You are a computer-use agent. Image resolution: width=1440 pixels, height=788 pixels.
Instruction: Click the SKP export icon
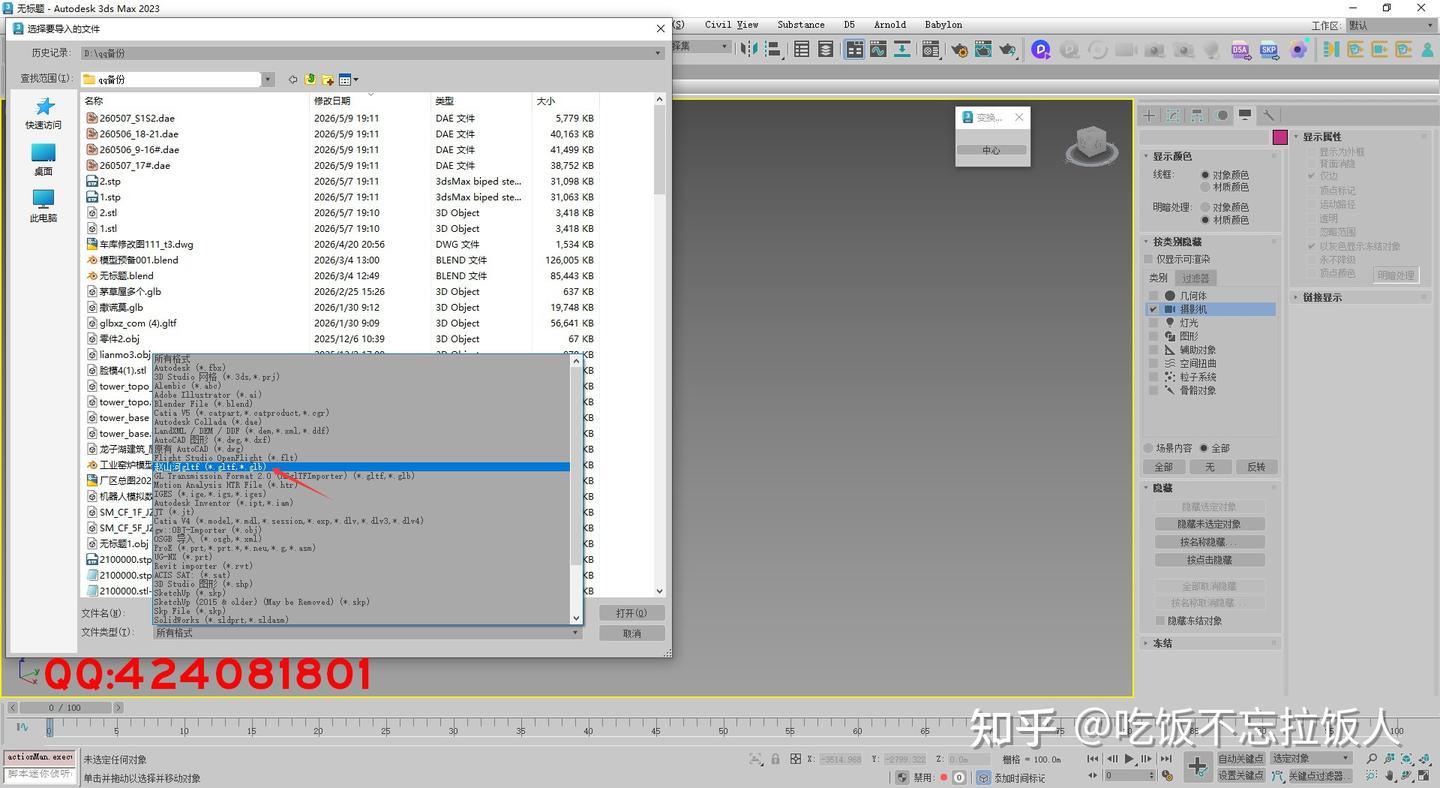click(x=1269, y=49)
